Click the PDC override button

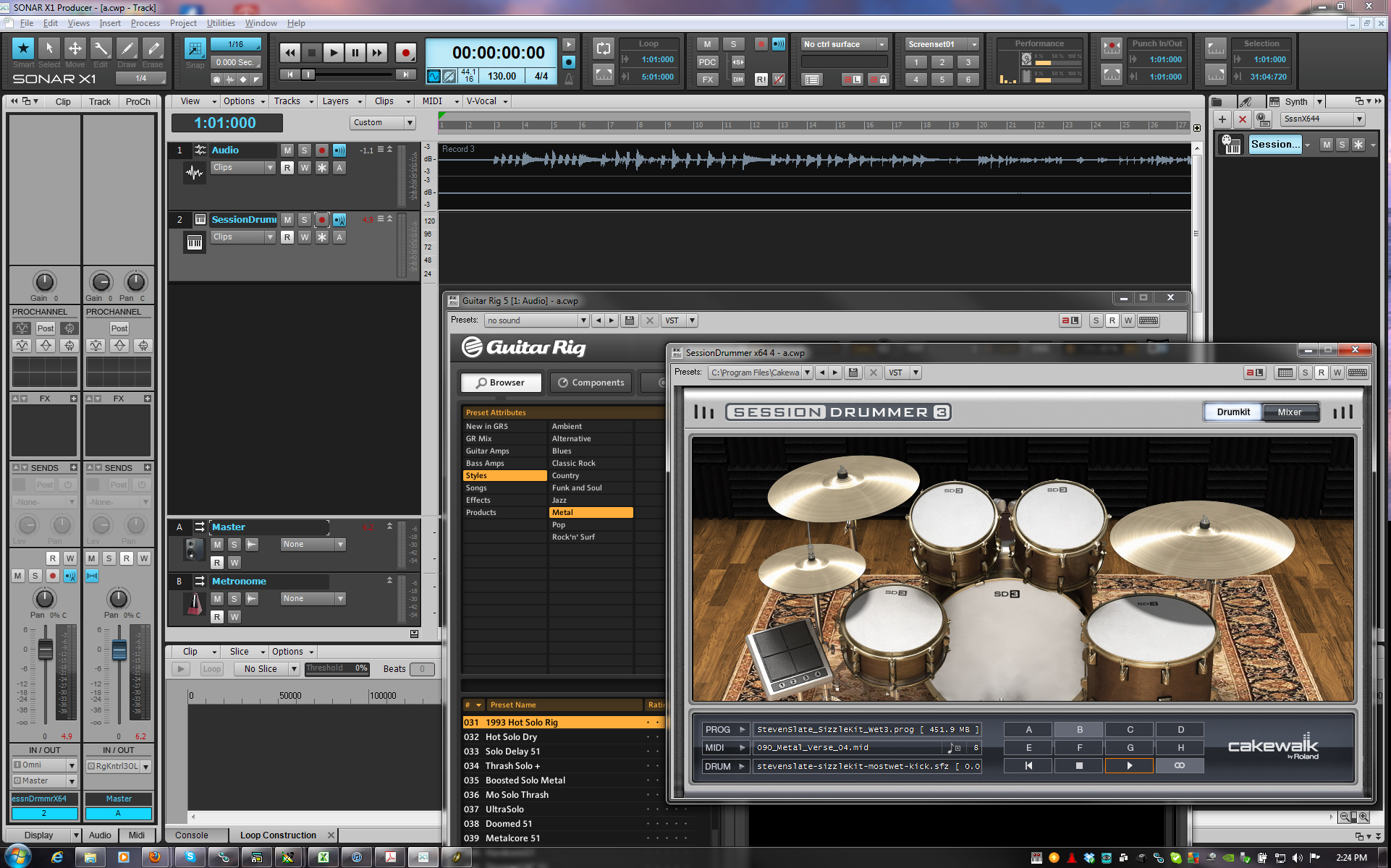(707, 62)
